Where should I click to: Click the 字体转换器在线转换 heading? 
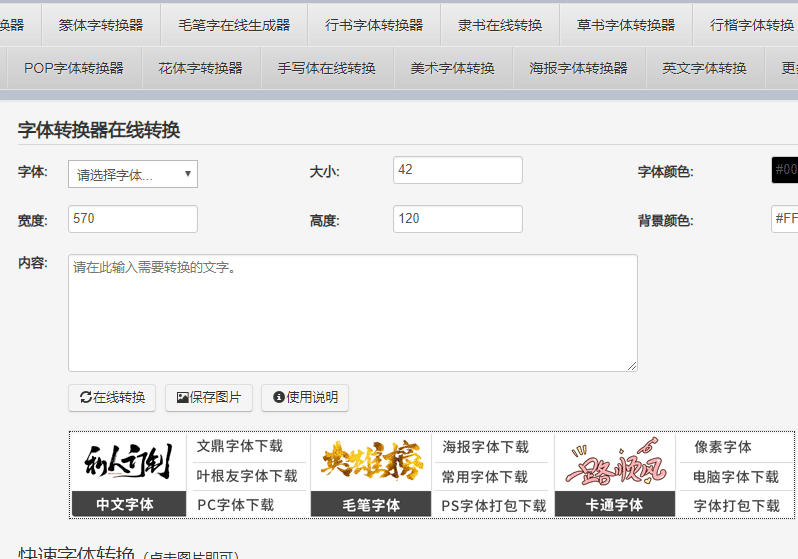pos(99,130)
